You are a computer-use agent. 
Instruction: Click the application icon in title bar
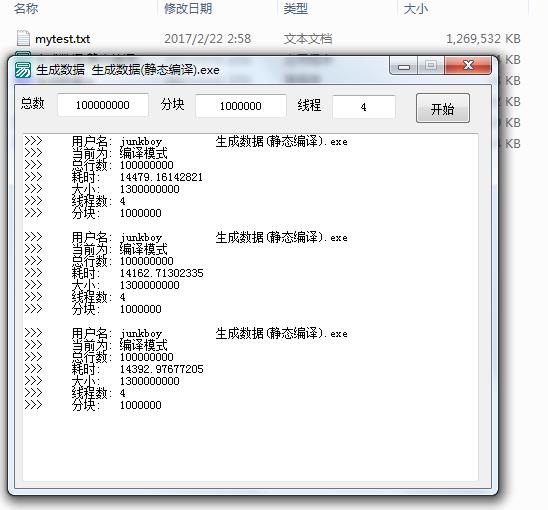23,70
